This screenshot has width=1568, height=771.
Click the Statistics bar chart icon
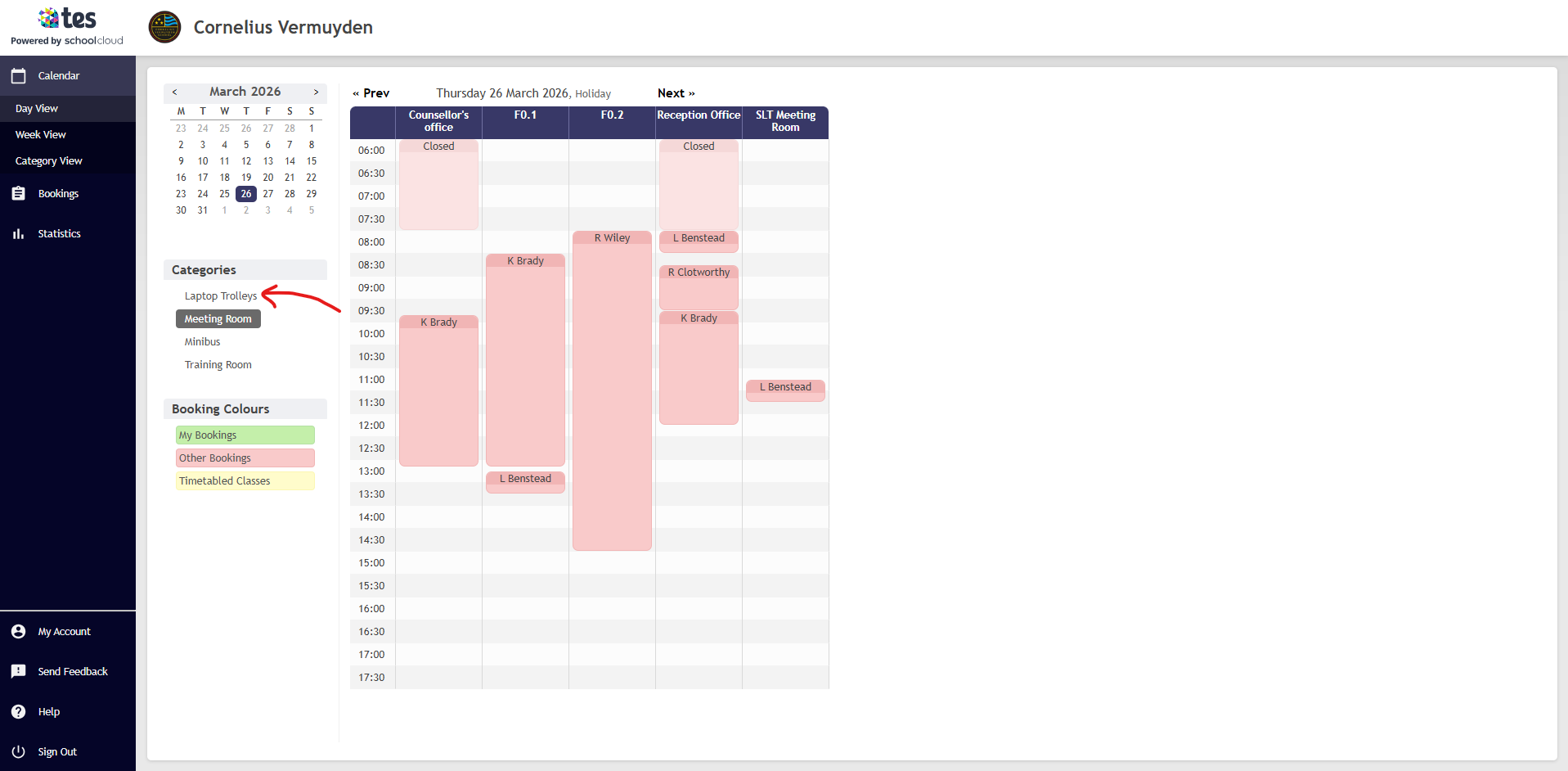tap(18, 234)
